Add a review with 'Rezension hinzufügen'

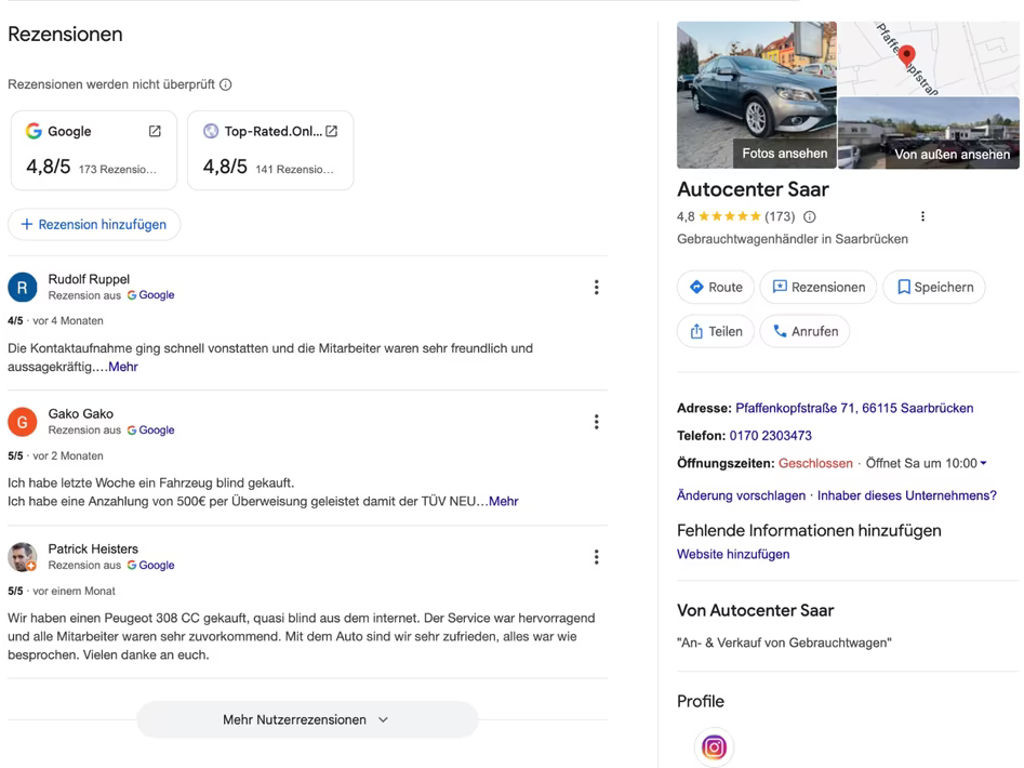coord(94,225)
